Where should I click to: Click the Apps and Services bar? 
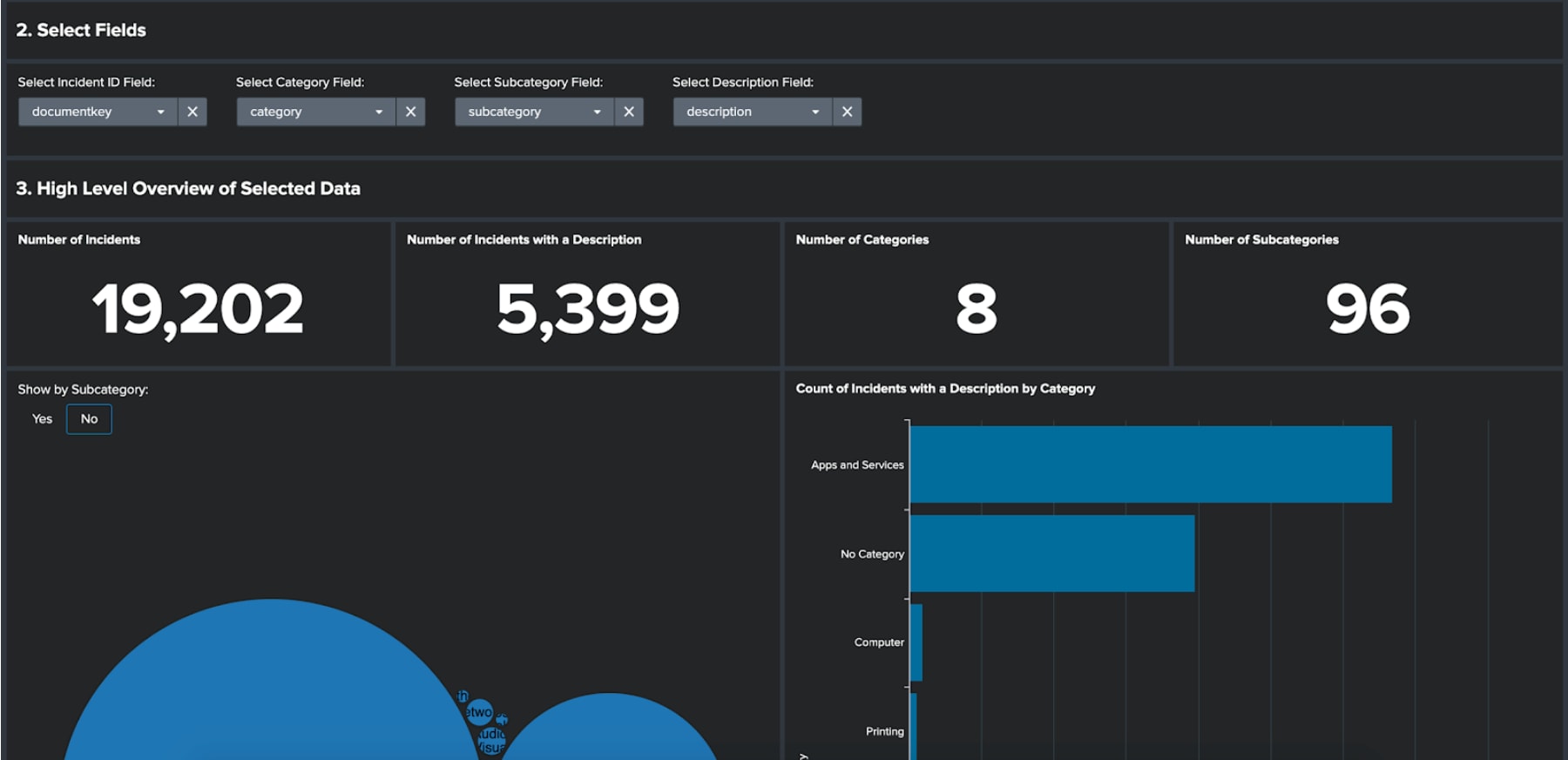[x=1151, y=465]
